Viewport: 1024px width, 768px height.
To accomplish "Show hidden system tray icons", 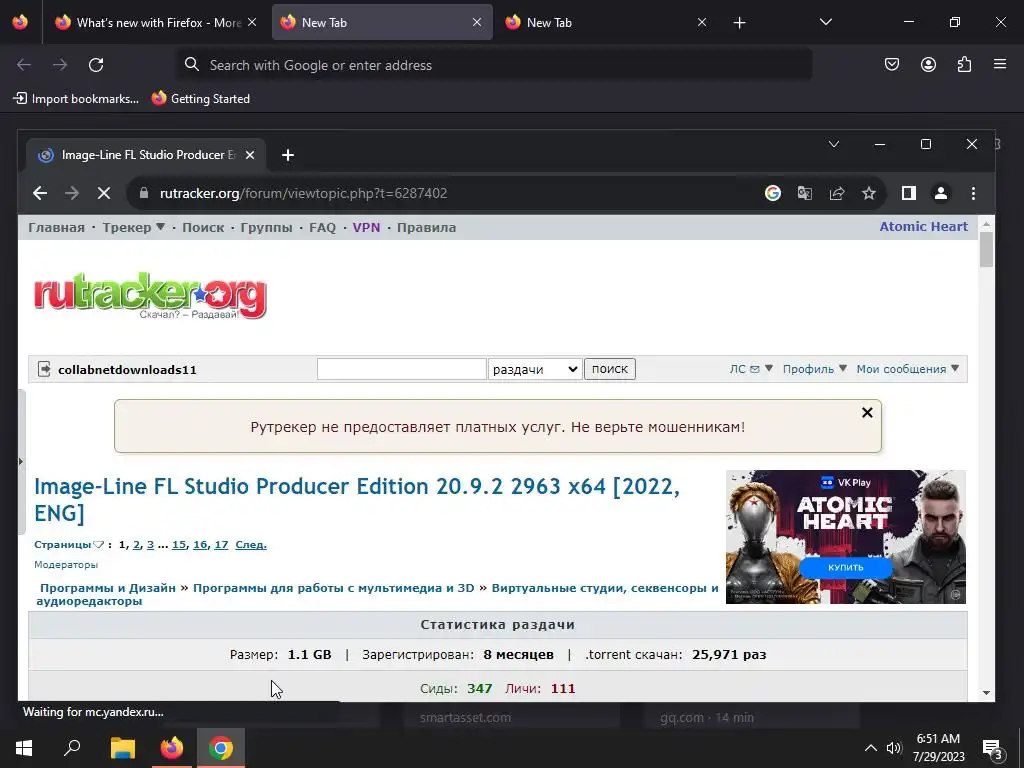I will pos(871,748).
